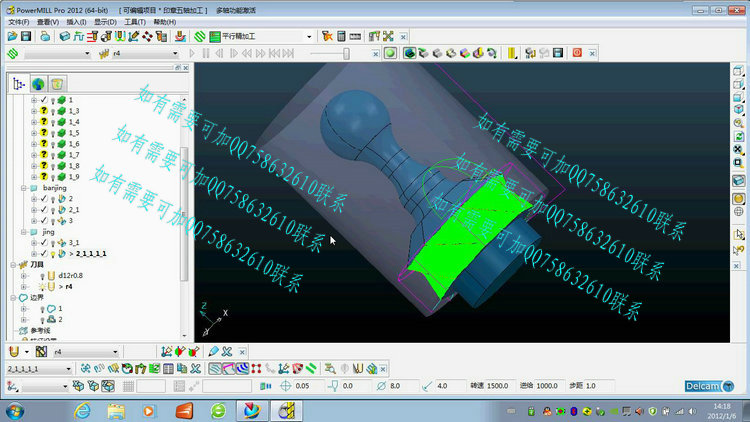
Task: Click the trash bin tab icon in explorer
Action: point(57,84)
